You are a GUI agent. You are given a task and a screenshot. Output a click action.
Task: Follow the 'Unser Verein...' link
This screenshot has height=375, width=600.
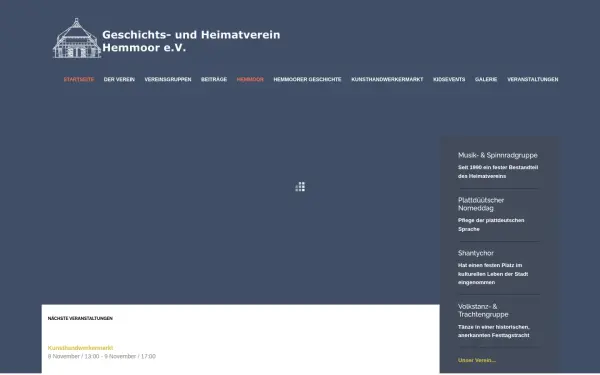[x=476, y=360]
